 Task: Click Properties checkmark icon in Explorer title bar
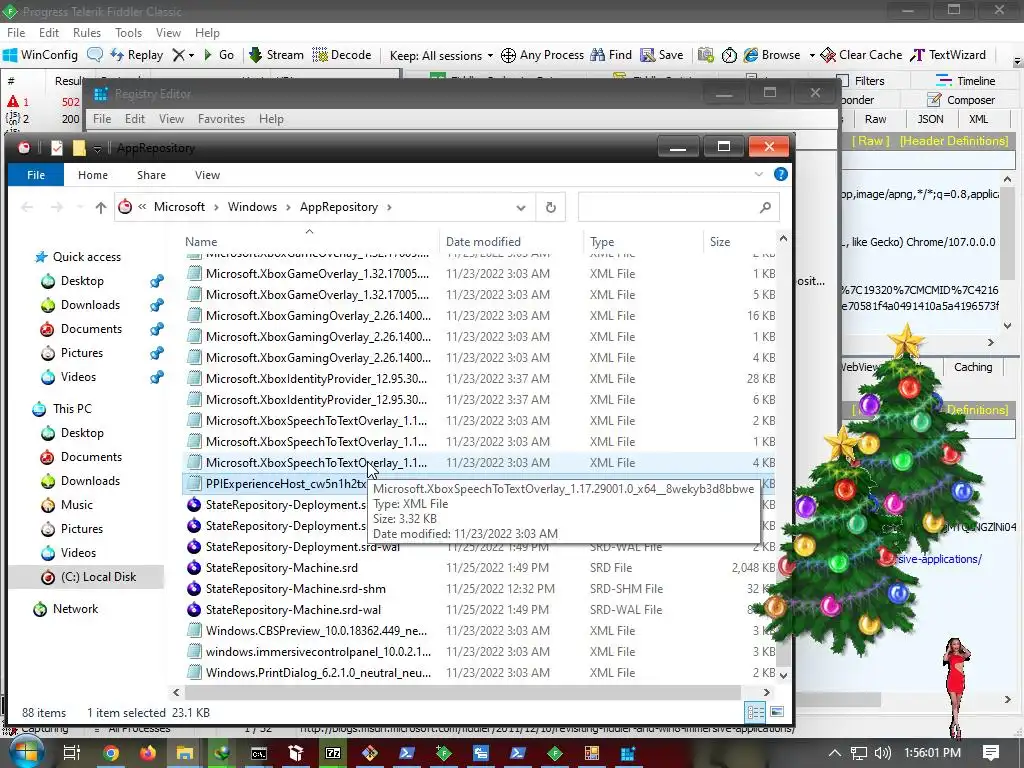pyautogui.click(x=57, y=148)
